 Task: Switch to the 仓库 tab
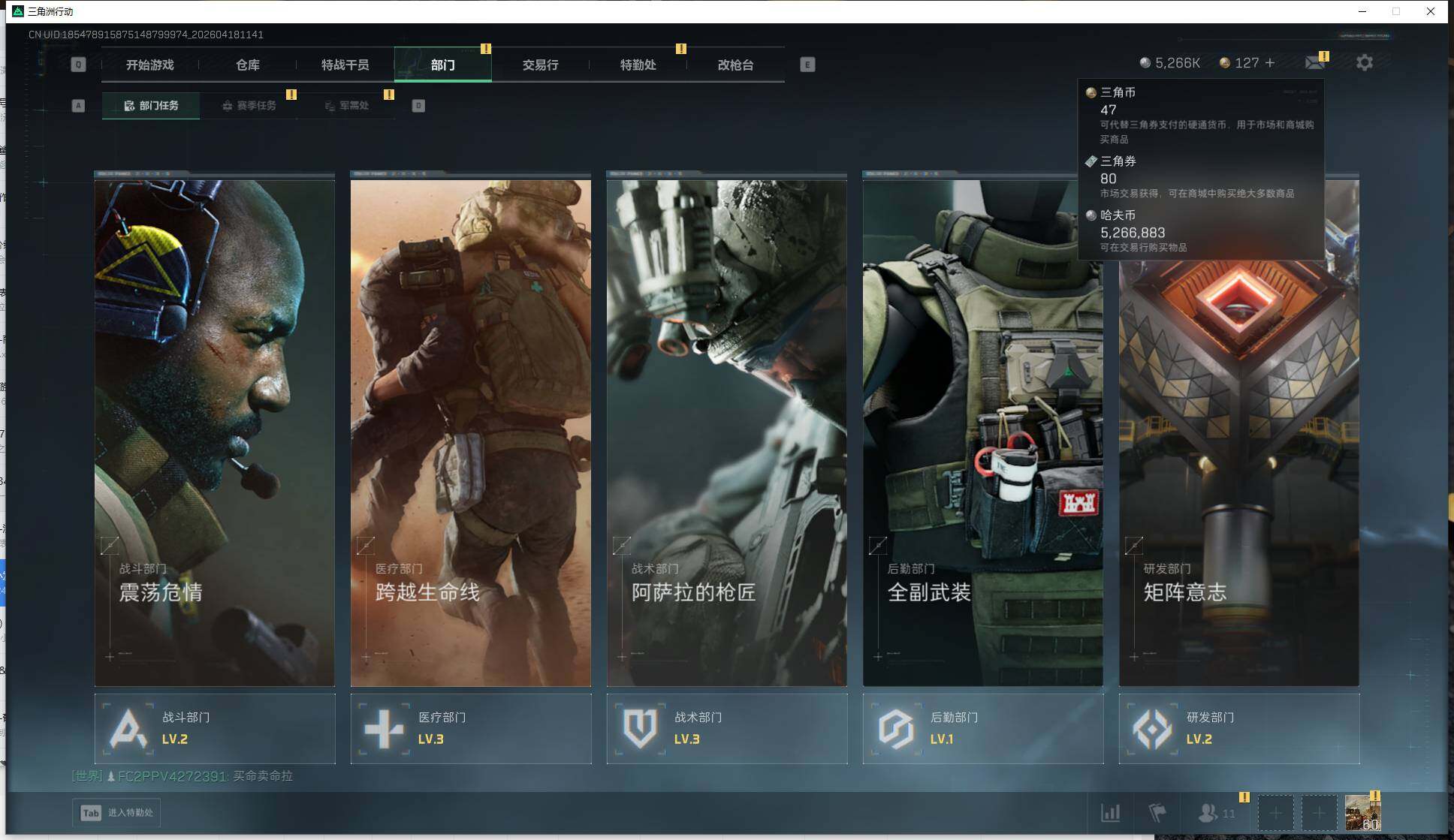coord(248,65)
